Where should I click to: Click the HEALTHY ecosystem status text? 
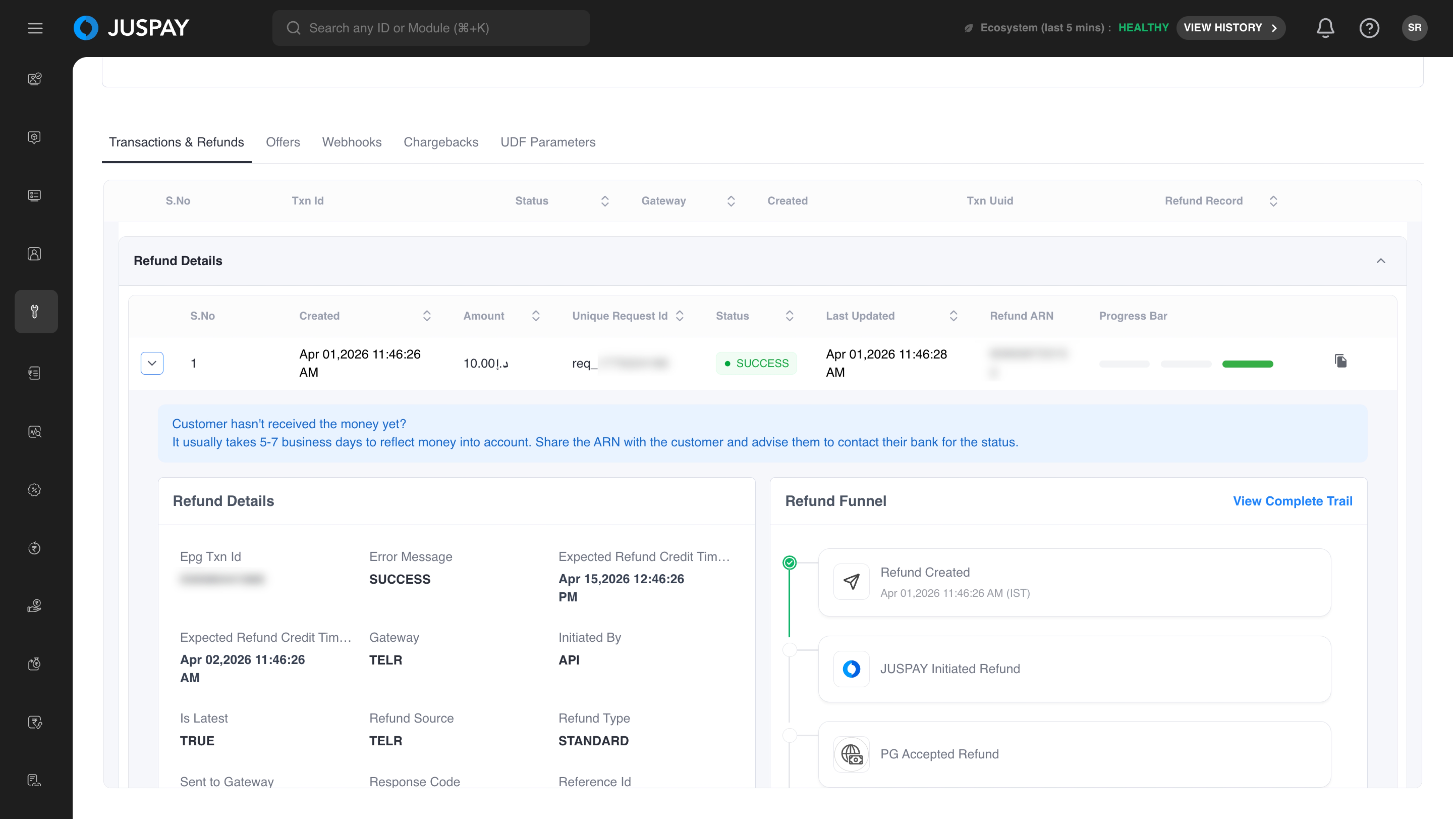click(x=1143, y=28)
